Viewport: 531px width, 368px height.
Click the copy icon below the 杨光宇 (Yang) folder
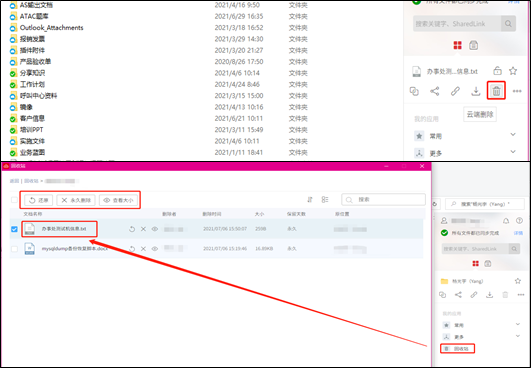442,295
